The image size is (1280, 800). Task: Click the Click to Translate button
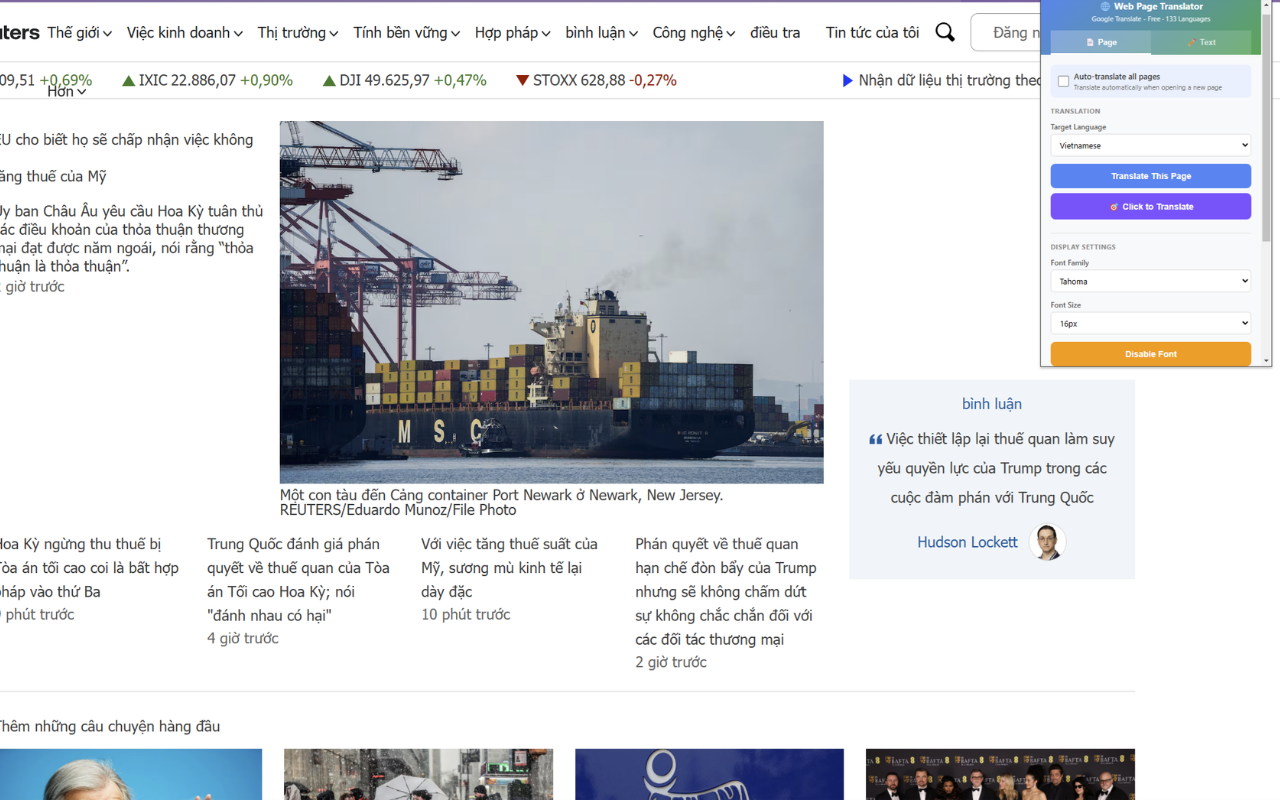point(1151,206)
